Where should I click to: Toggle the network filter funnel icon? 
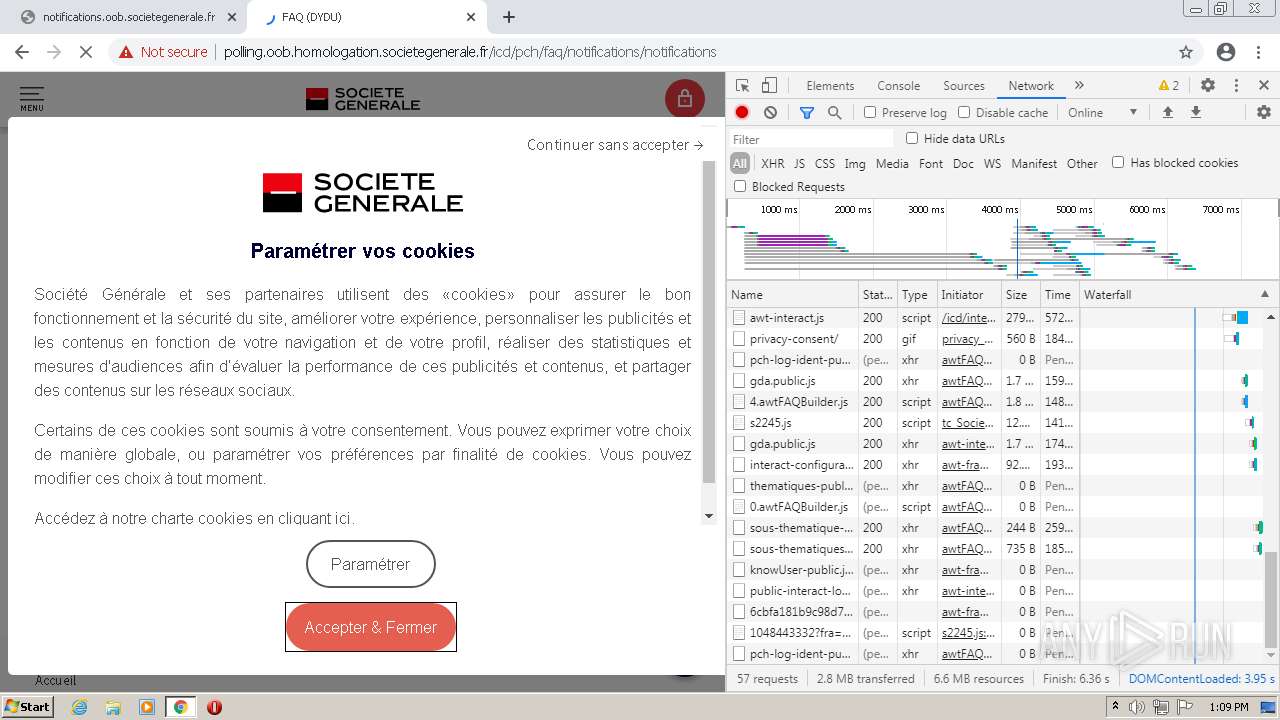(806, 113)
